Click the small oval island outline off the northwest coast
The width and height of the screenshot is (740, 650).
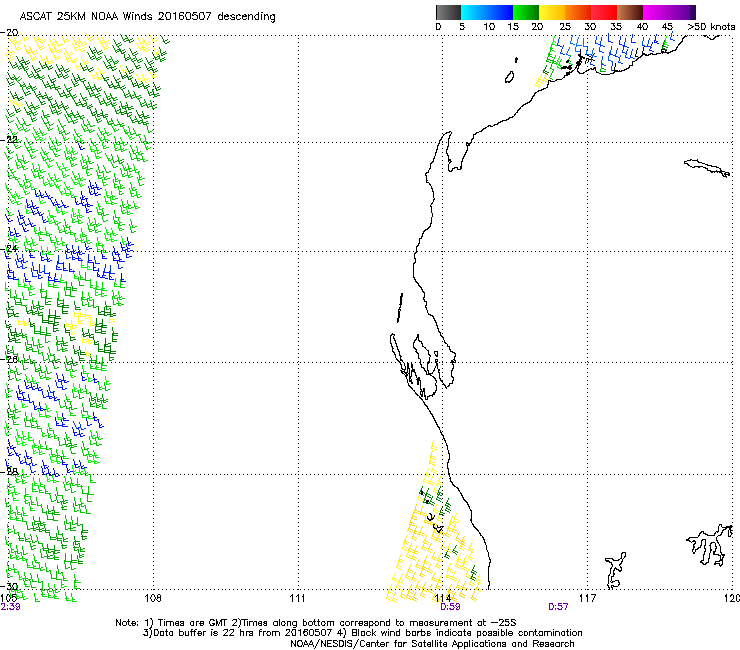coord(509,77)
